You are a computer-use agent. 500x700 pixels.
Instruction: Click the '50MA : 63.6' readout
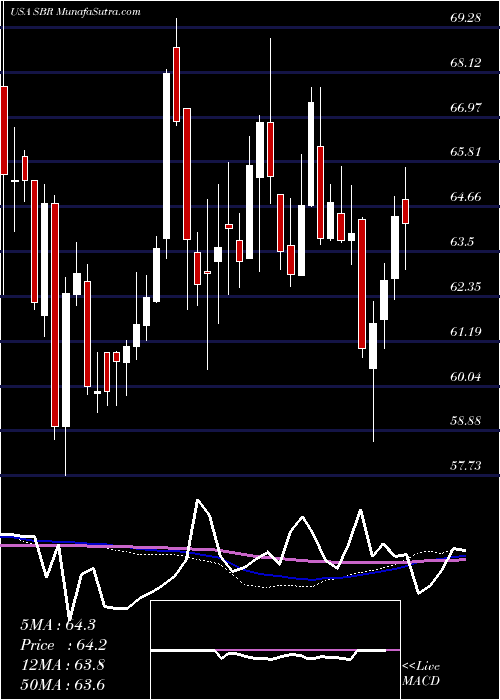(62, 685)
